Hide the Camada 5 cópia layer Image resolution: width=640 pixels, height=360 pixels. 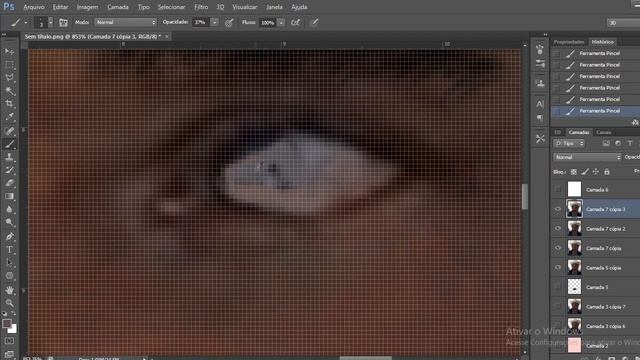click(558, 268)
